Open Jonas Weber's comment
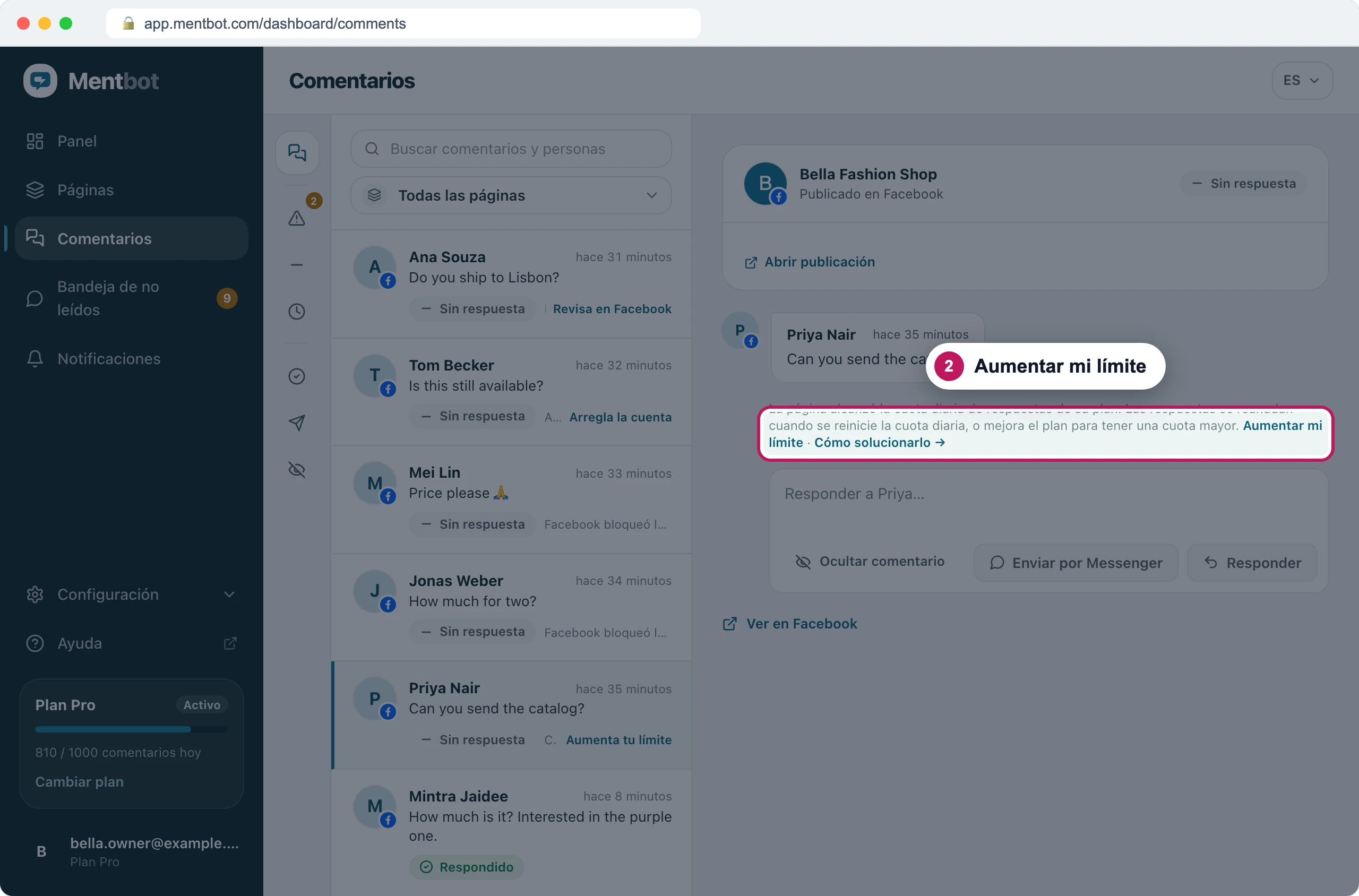The image size is (1359, 896). point(511,607)
